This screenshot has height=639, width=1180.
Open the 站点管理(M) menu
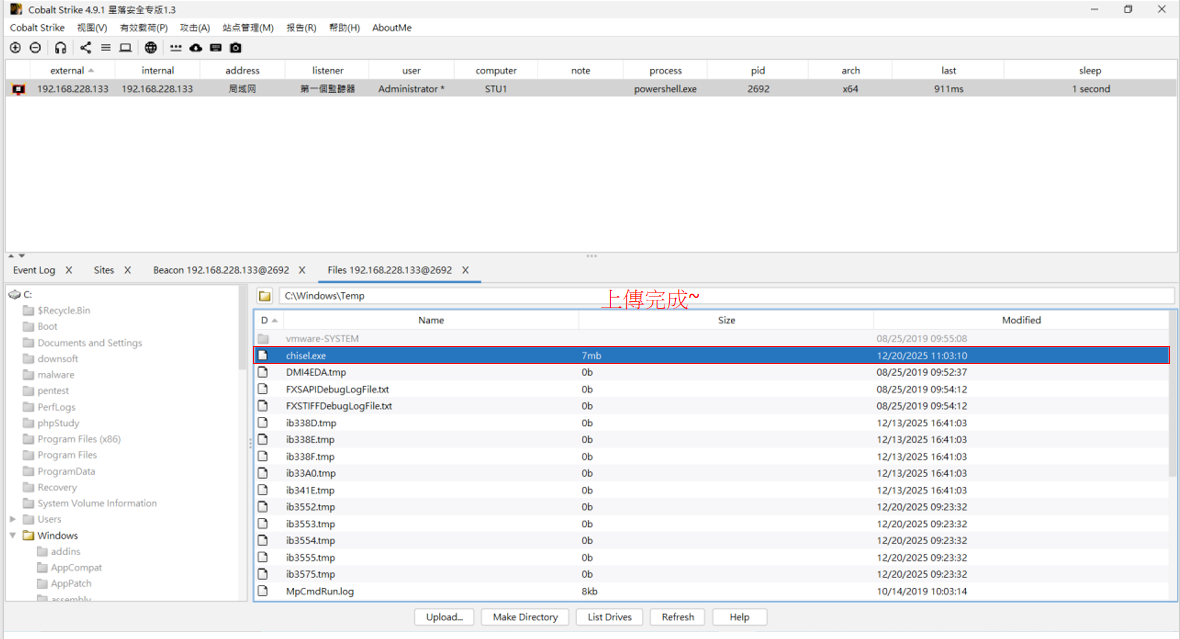[248, 28]
